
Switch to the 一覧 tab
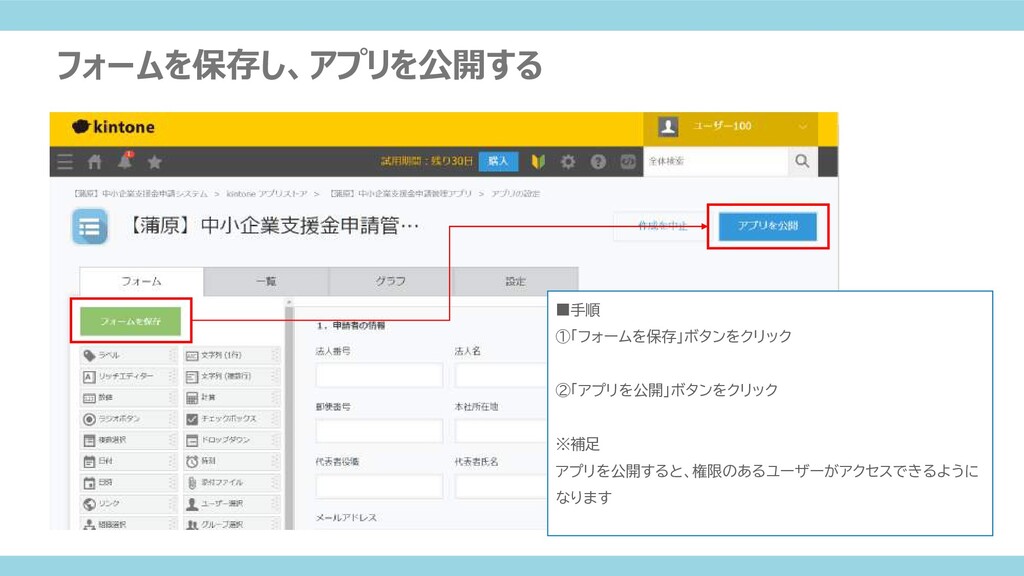point(266,281)
